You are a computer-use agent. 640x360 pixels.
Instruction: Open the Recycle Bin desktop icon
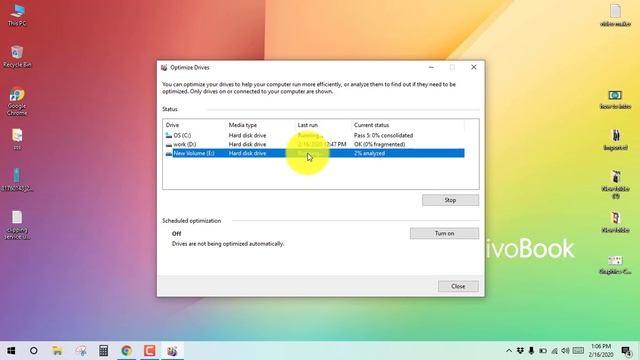(17, 56)
